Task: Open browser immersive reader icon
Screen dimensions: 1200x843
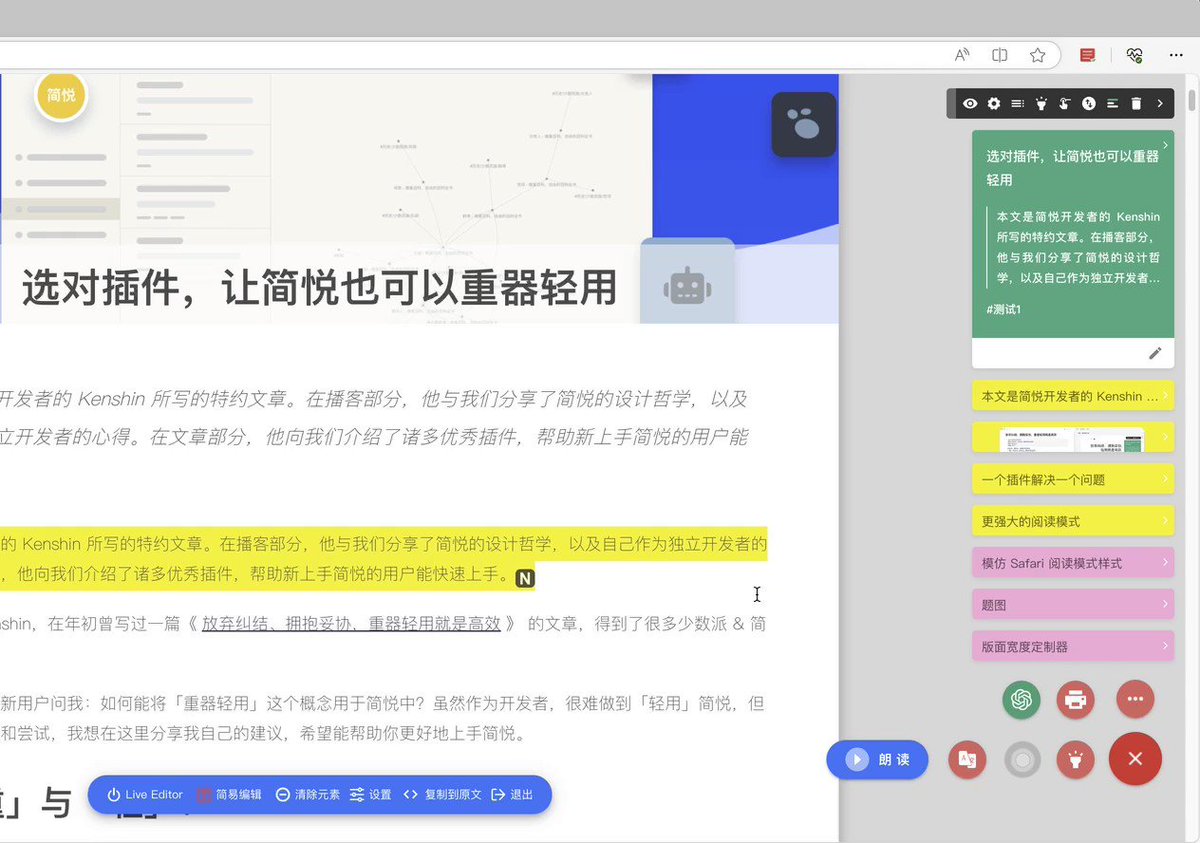Action: [x=999, y=55]
